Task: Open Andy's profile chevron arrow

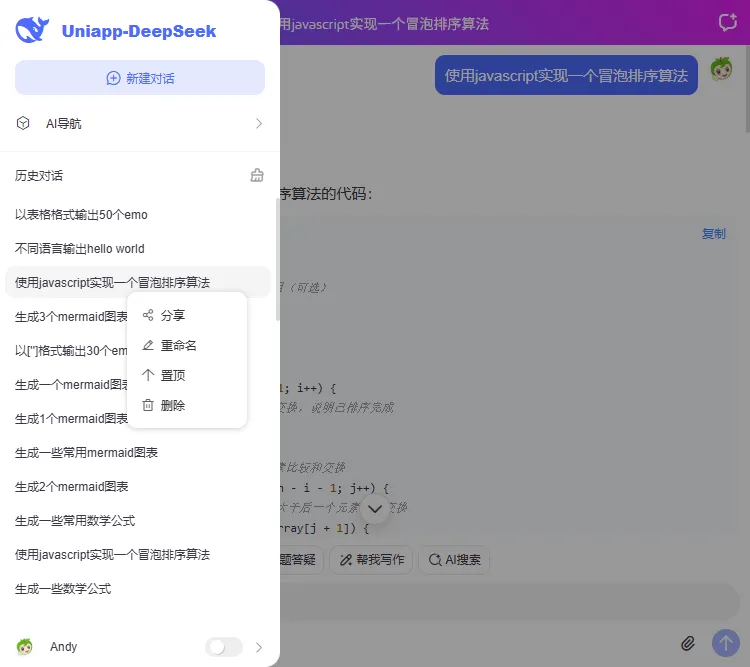Action: click(x=259, y=647)
